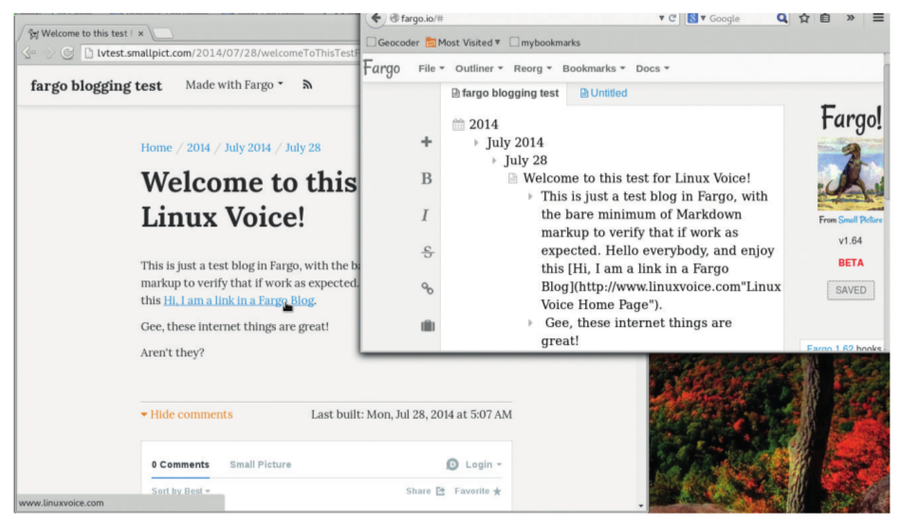Click the back arrow in Chrome window
Viewport: 900px width, 524px height.
pyautogui.click(x=29, y=53)
